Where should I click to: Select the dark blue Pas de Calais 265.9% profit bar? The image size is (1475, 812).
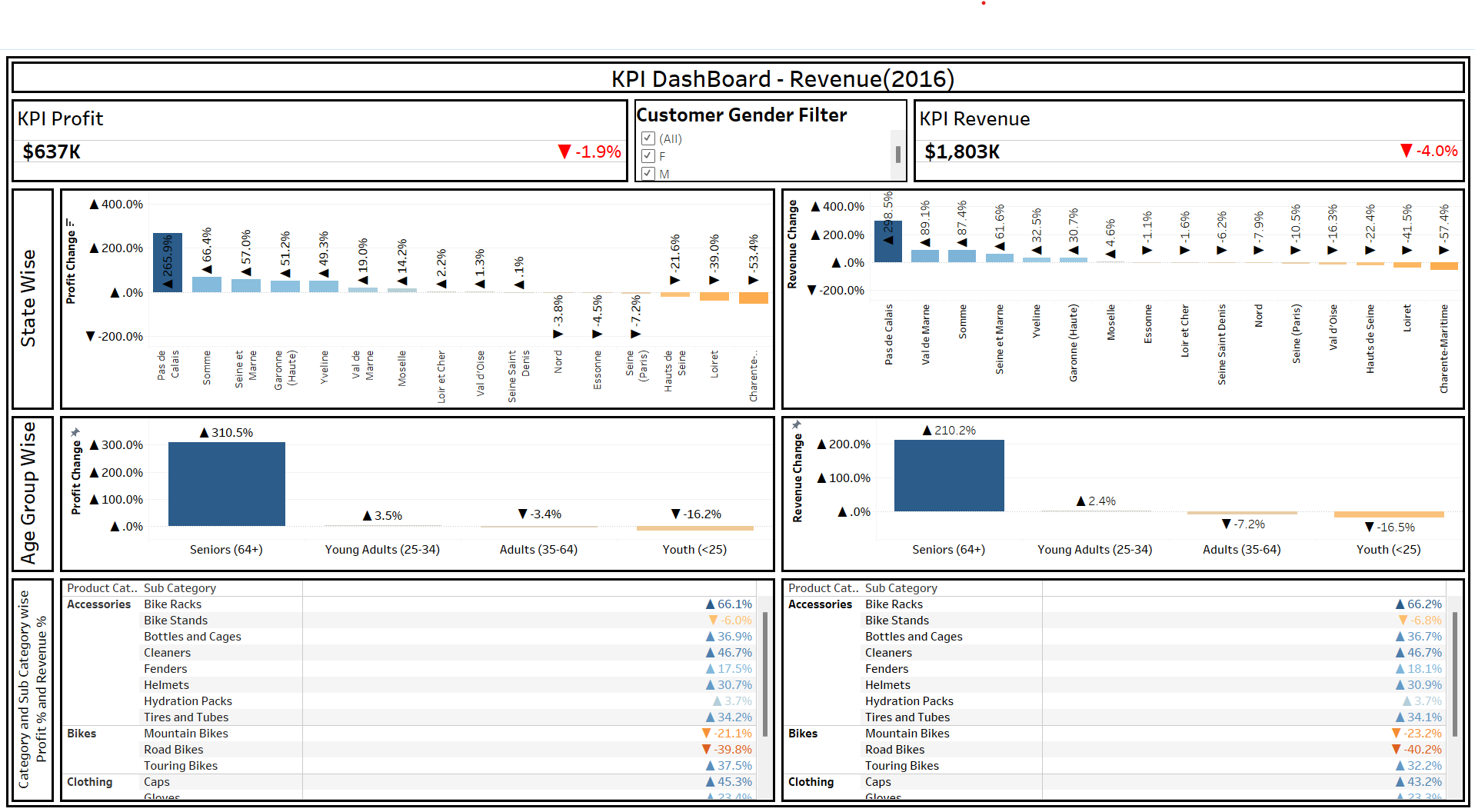pos(168,262)
